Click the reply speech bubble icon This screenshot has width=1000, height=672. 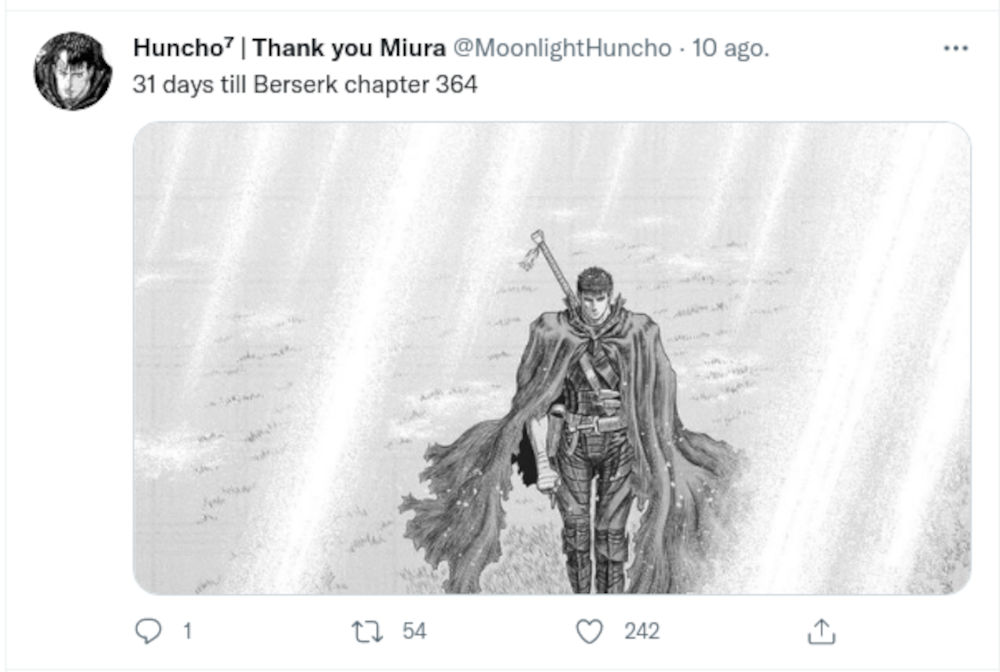coord(147,631)
